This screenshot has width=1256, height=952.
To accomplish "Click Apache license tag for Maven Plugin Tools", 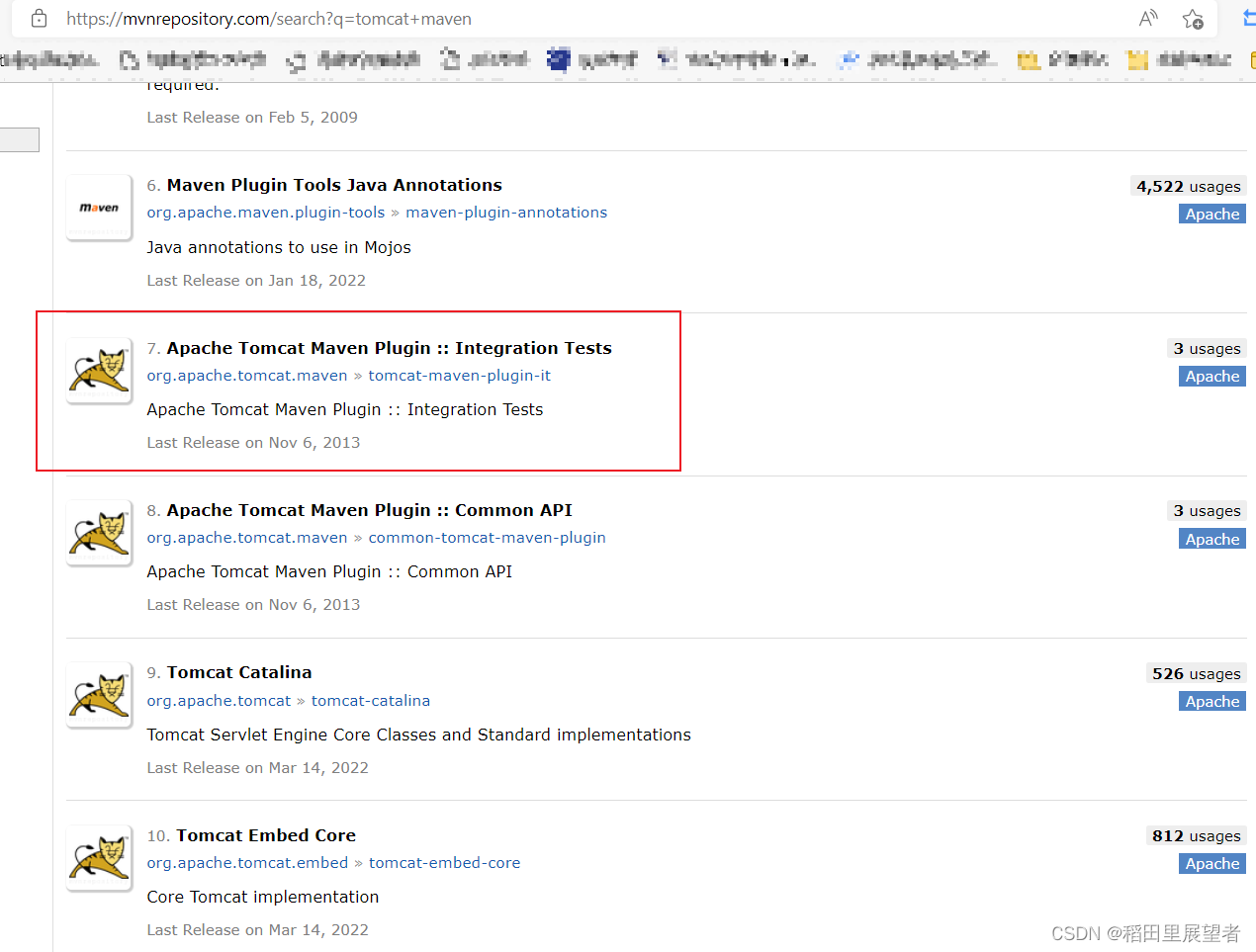I will [x=1212, y=215].
